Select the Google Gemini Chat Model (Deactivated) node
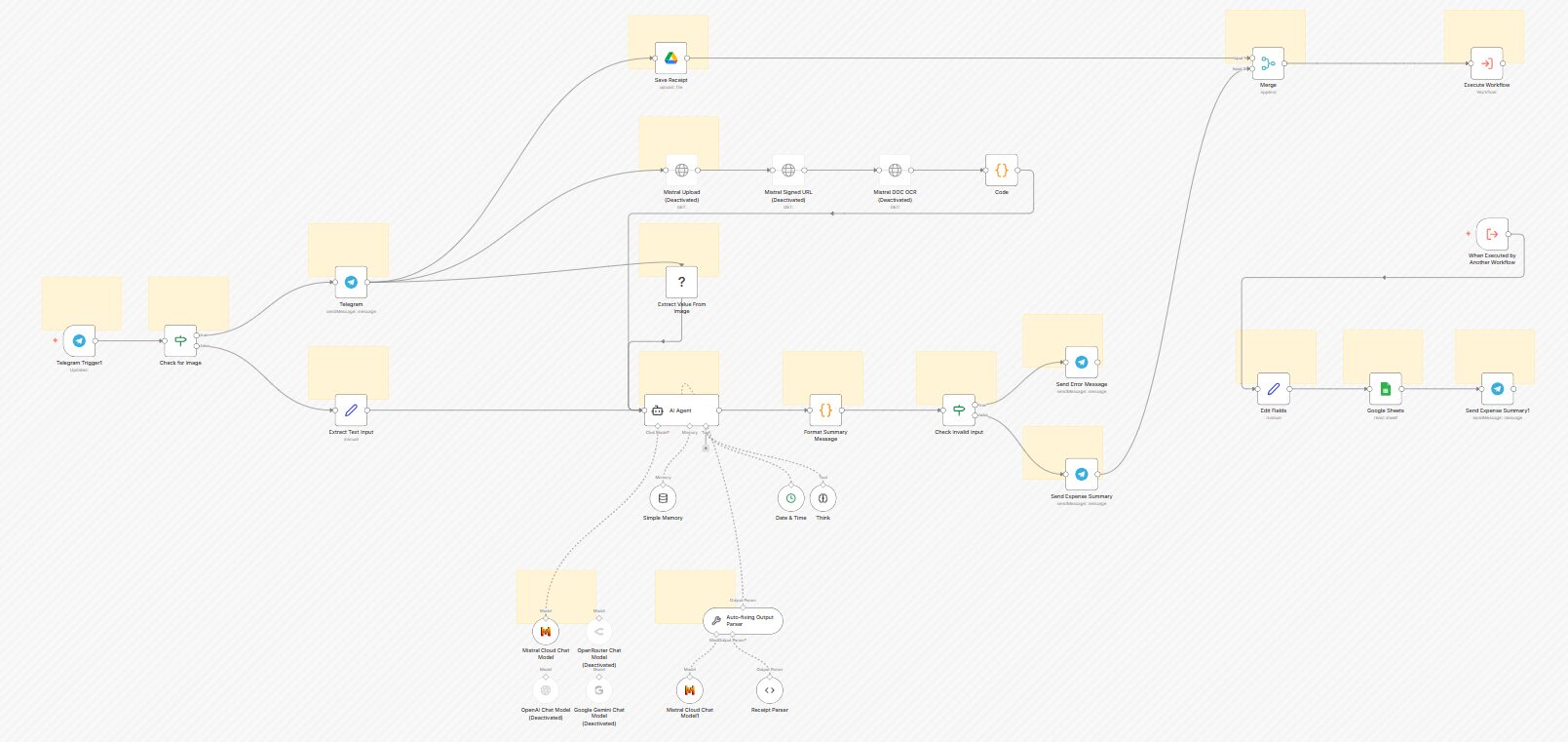Screen dimensions: 1568x742 [x=598, y=690]
